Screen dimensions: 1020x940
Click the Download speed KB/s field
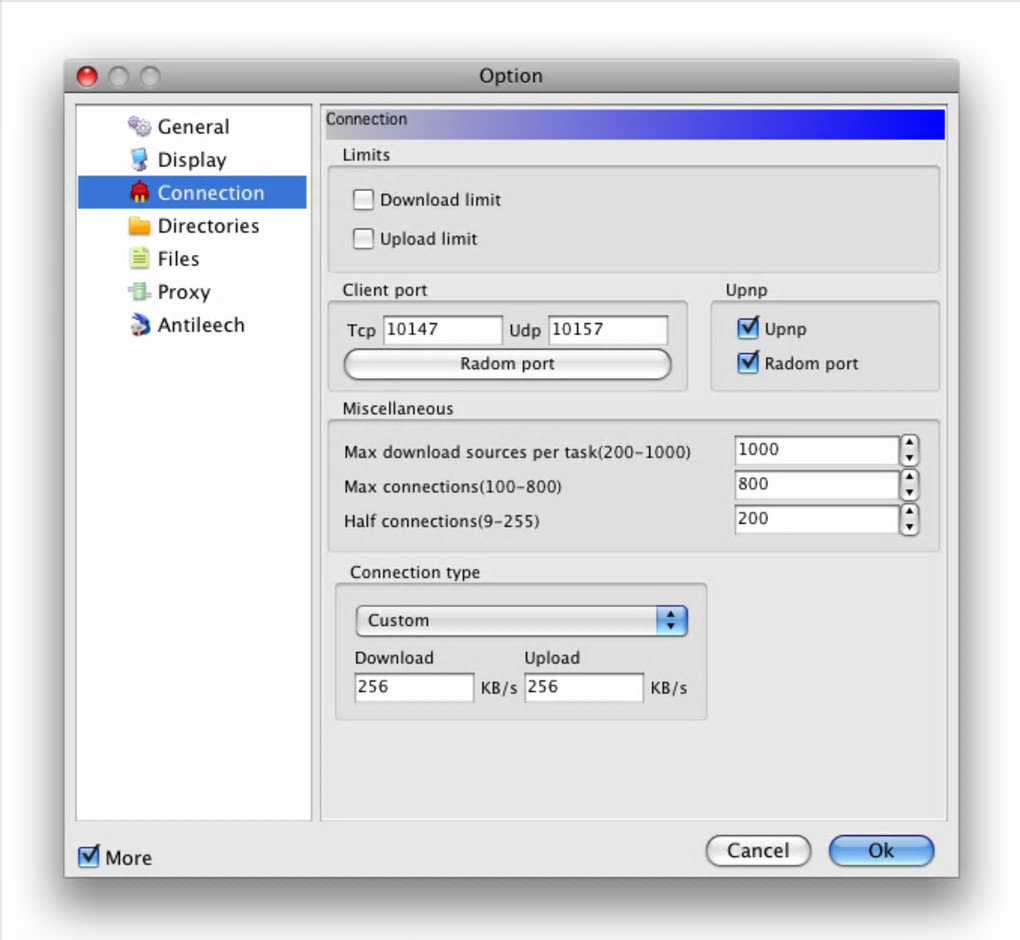tap(414, 687)
